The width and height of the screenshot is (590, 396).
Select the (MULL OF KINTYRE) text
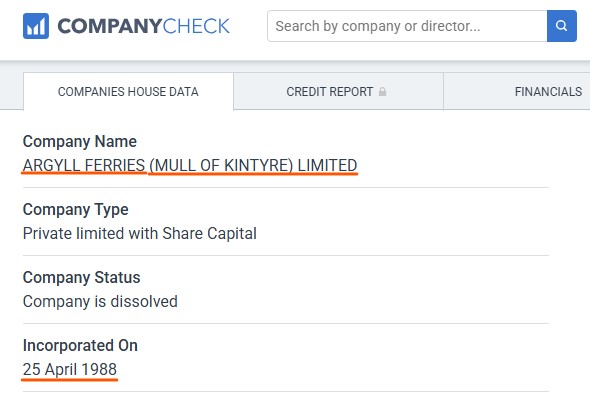(x=221, y=165)
